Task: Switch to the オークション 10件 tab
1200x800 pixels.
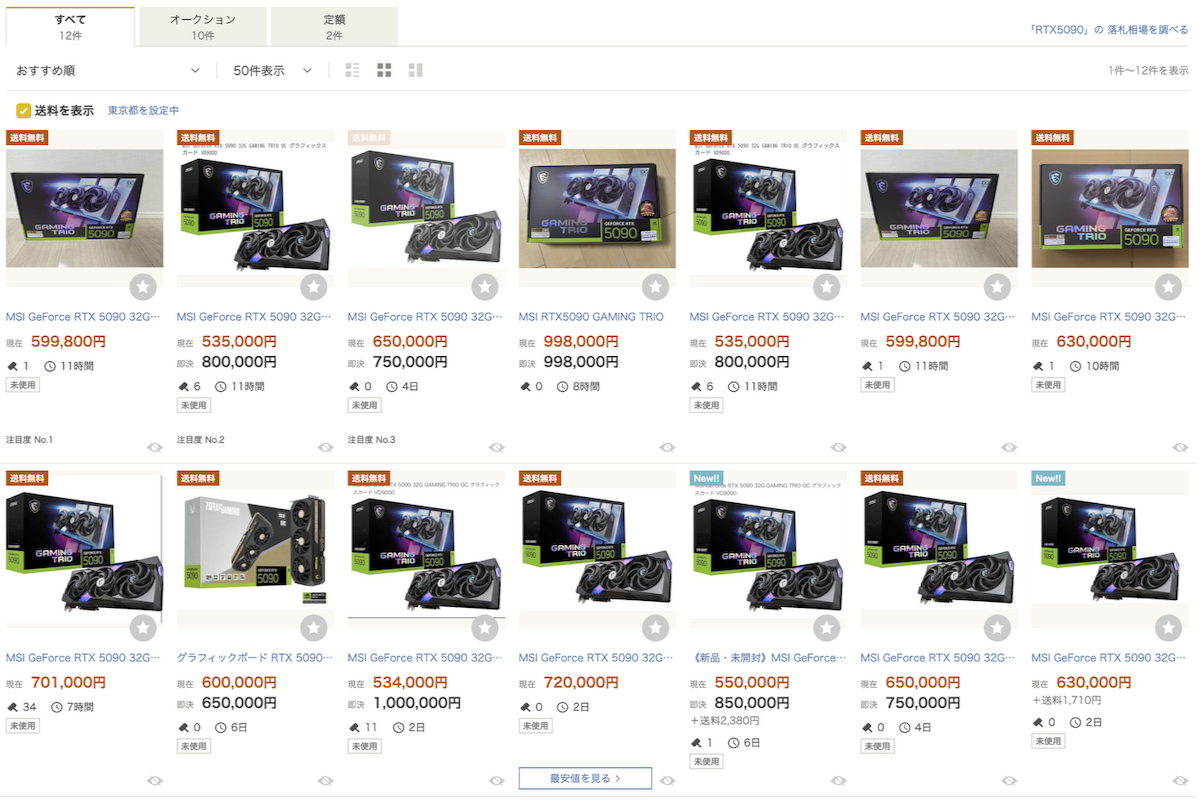Action: click(203, 27)
